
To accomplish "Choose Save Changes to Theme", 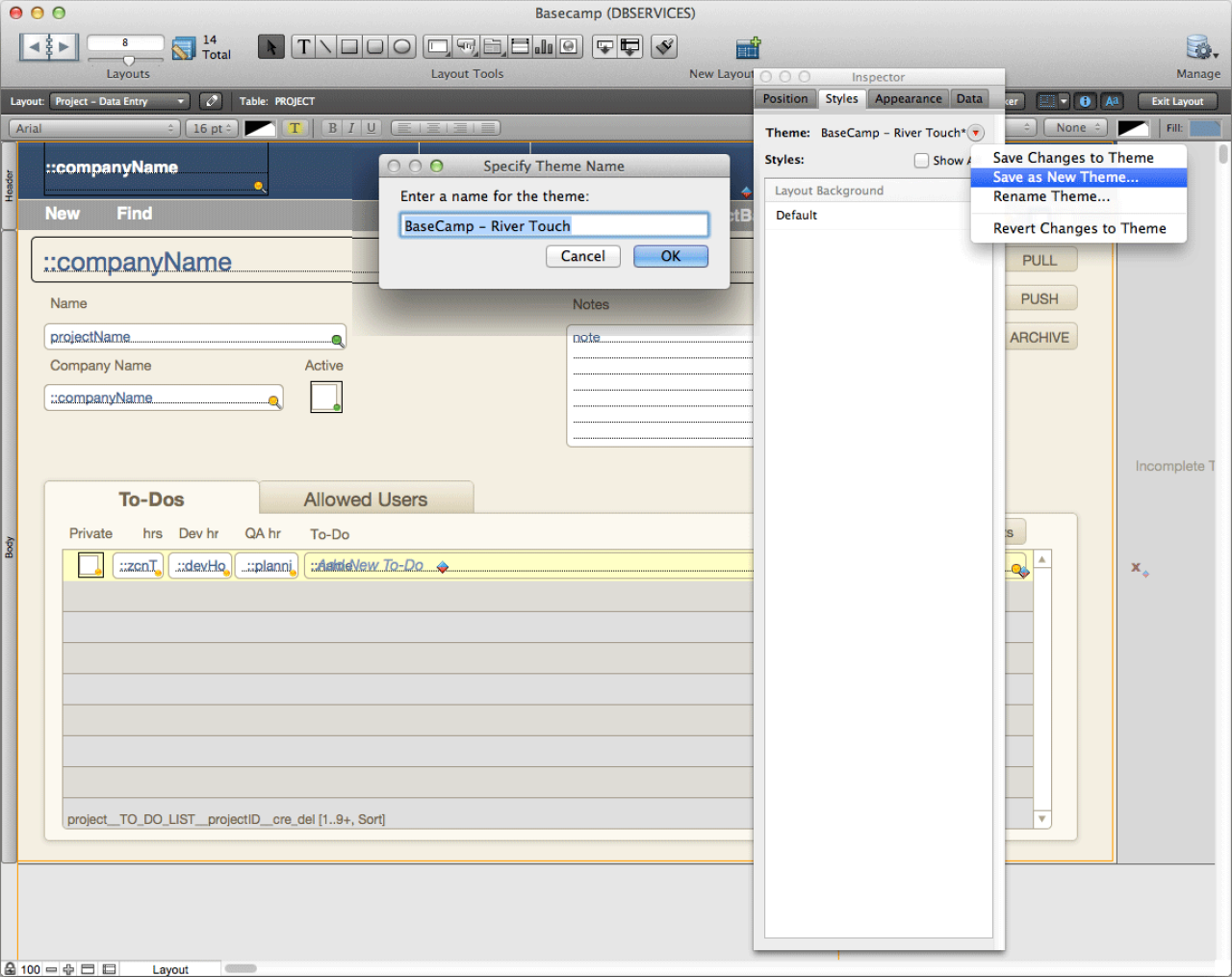I will (x=1073, y=158).
